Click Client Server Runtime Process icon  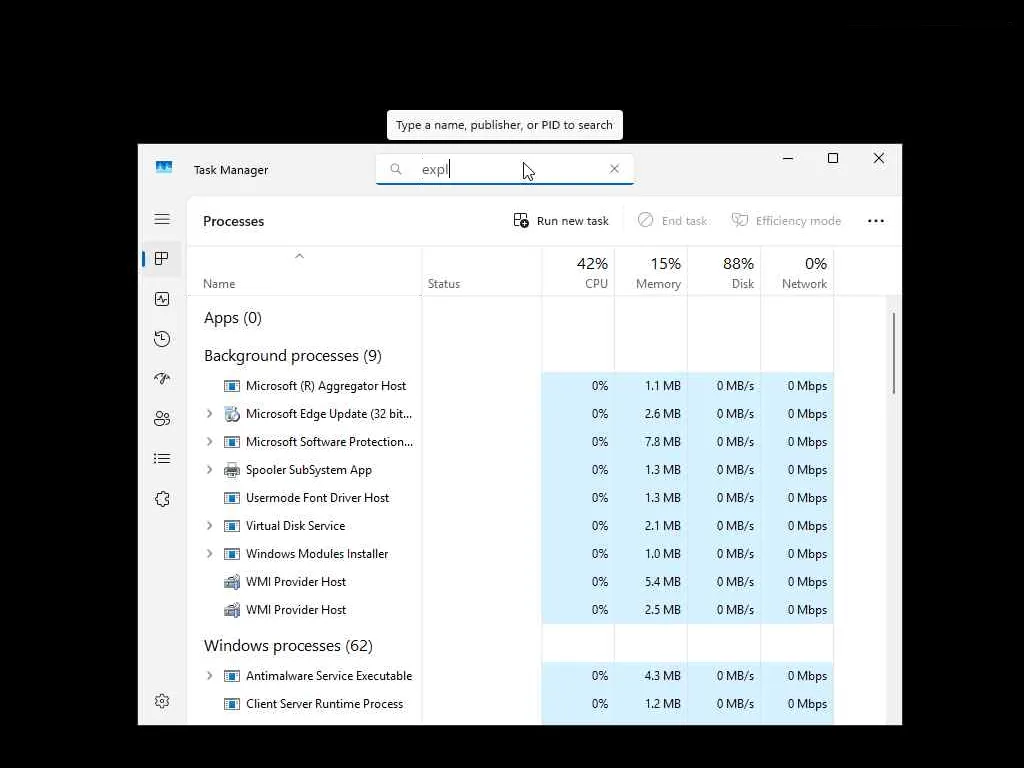pyautogui.click(x=232, y=704)
